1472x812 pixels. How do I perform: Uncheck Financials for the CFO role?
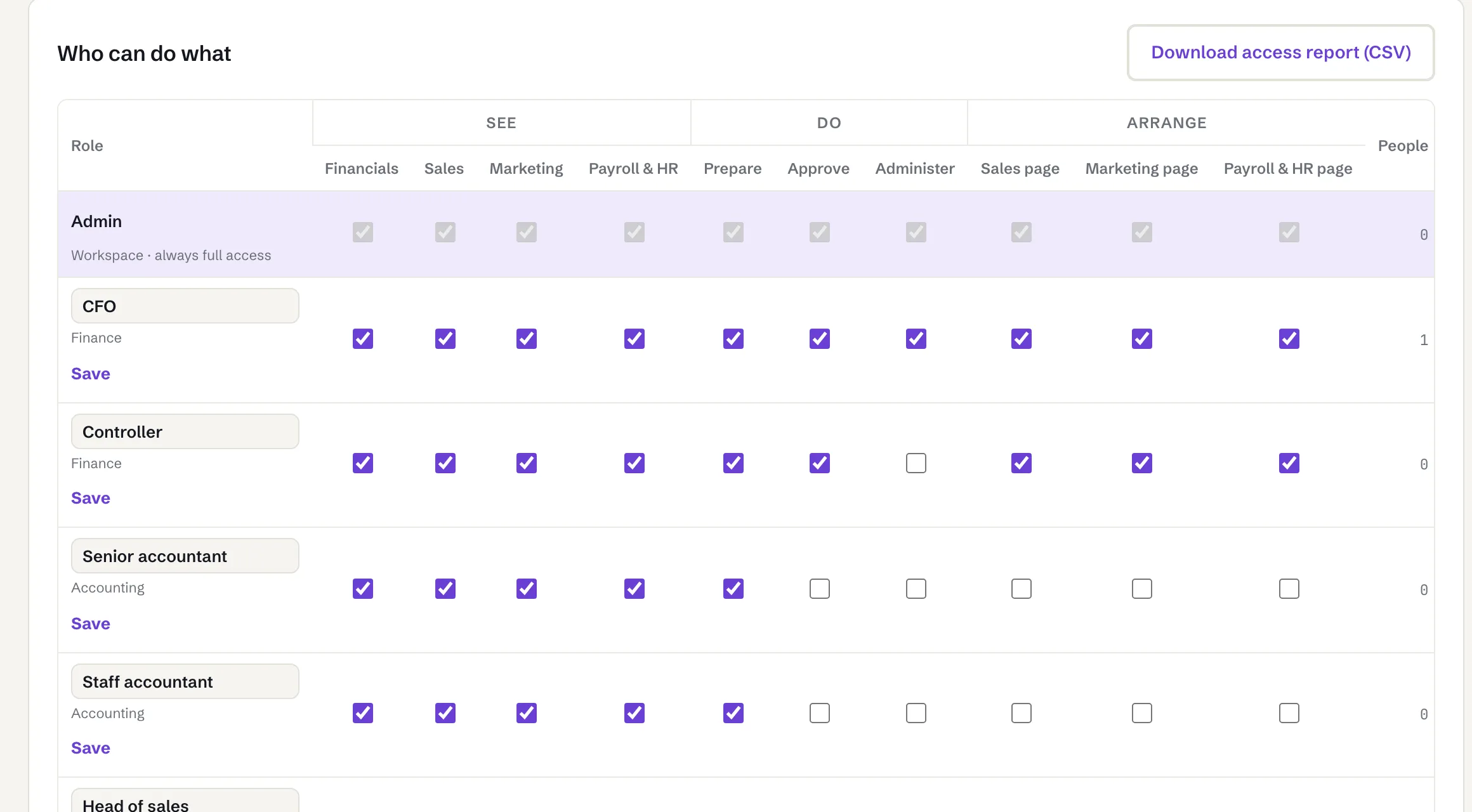(x=363, y=339)
